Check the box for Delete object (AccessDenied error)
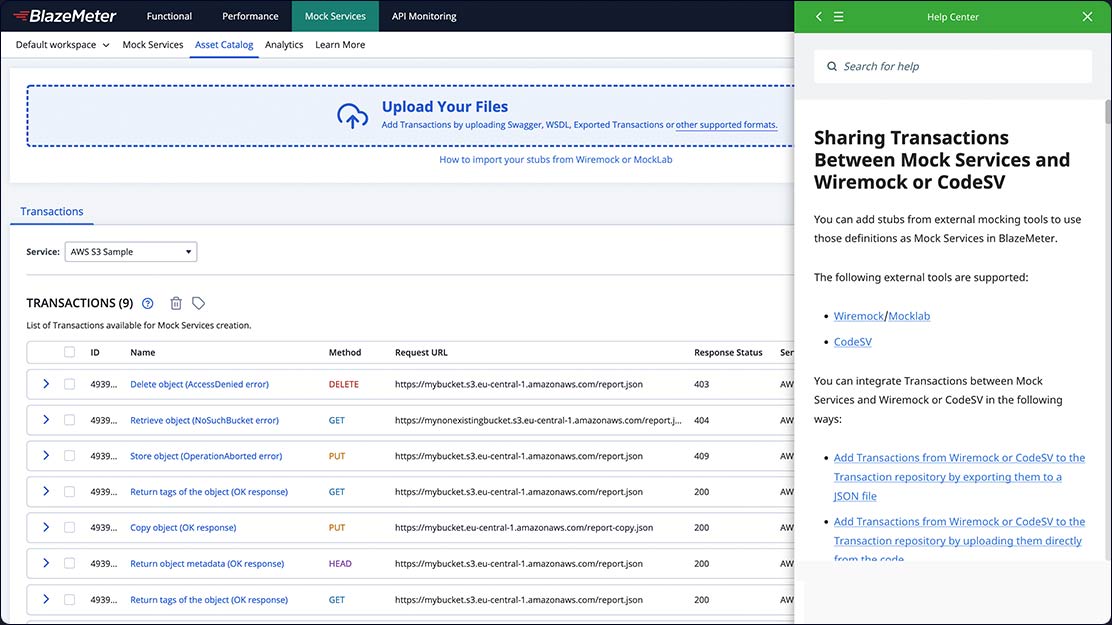Image resolution: width=1112 pixels, height=625 pixels. pyautogui.click(x=70, y=384)
